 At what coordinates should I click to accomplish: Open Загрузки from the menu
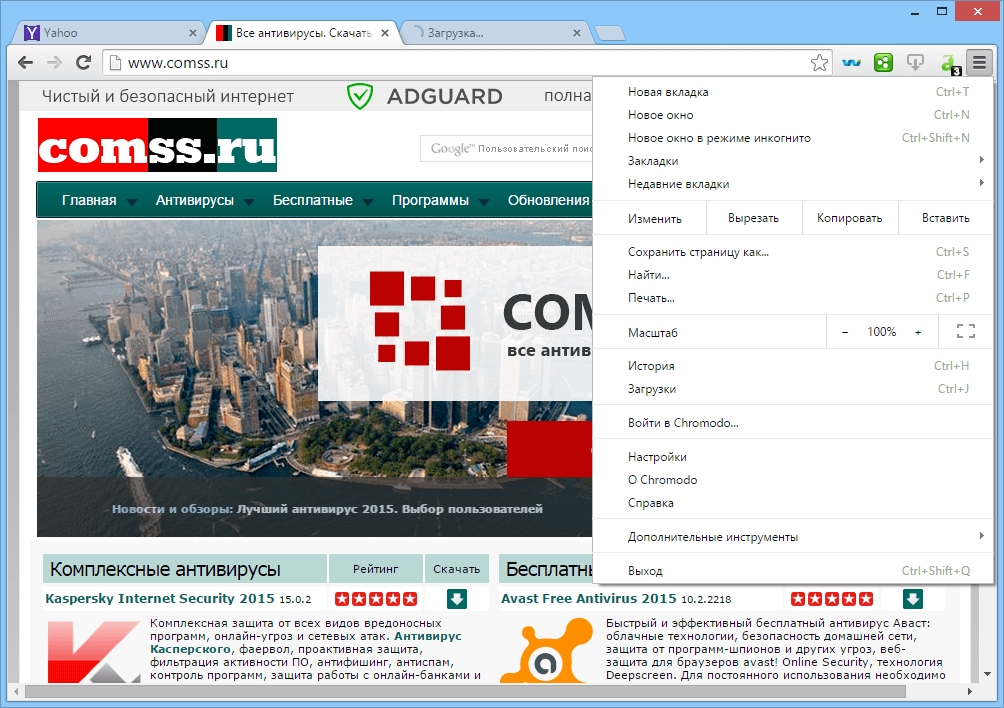coord(794,389)
